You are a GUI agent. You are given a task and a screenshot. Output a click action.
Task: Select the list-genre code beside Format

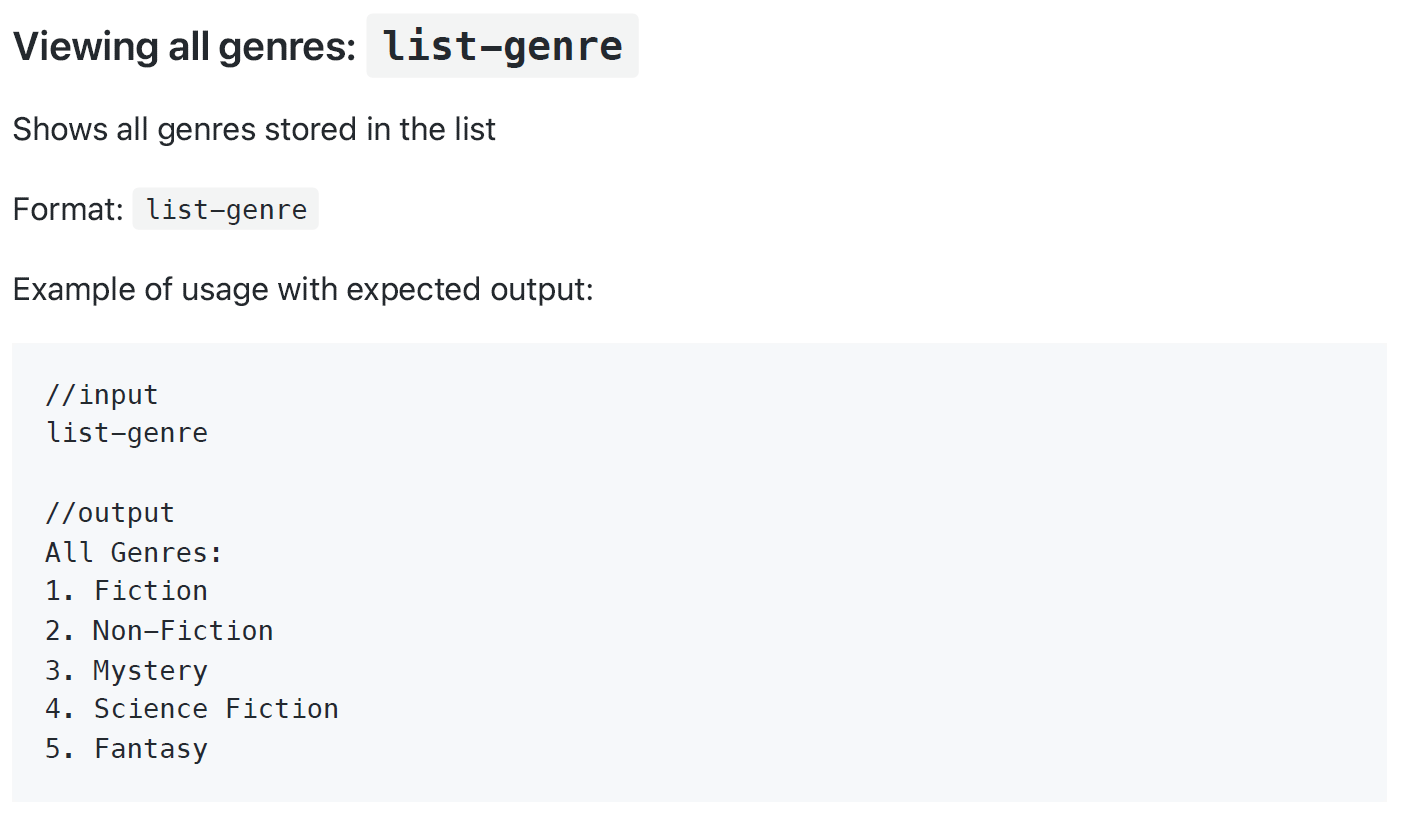(x=226, y=210)
